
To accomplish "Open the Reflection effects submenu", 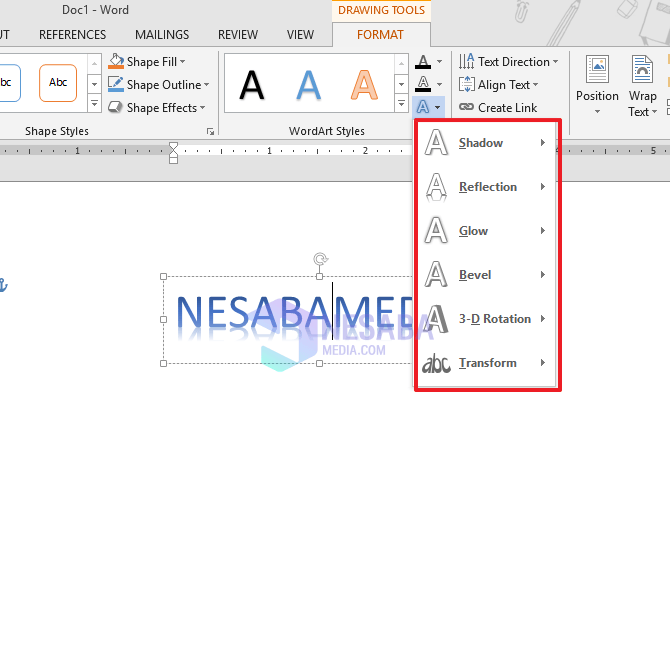I will 486,187.
